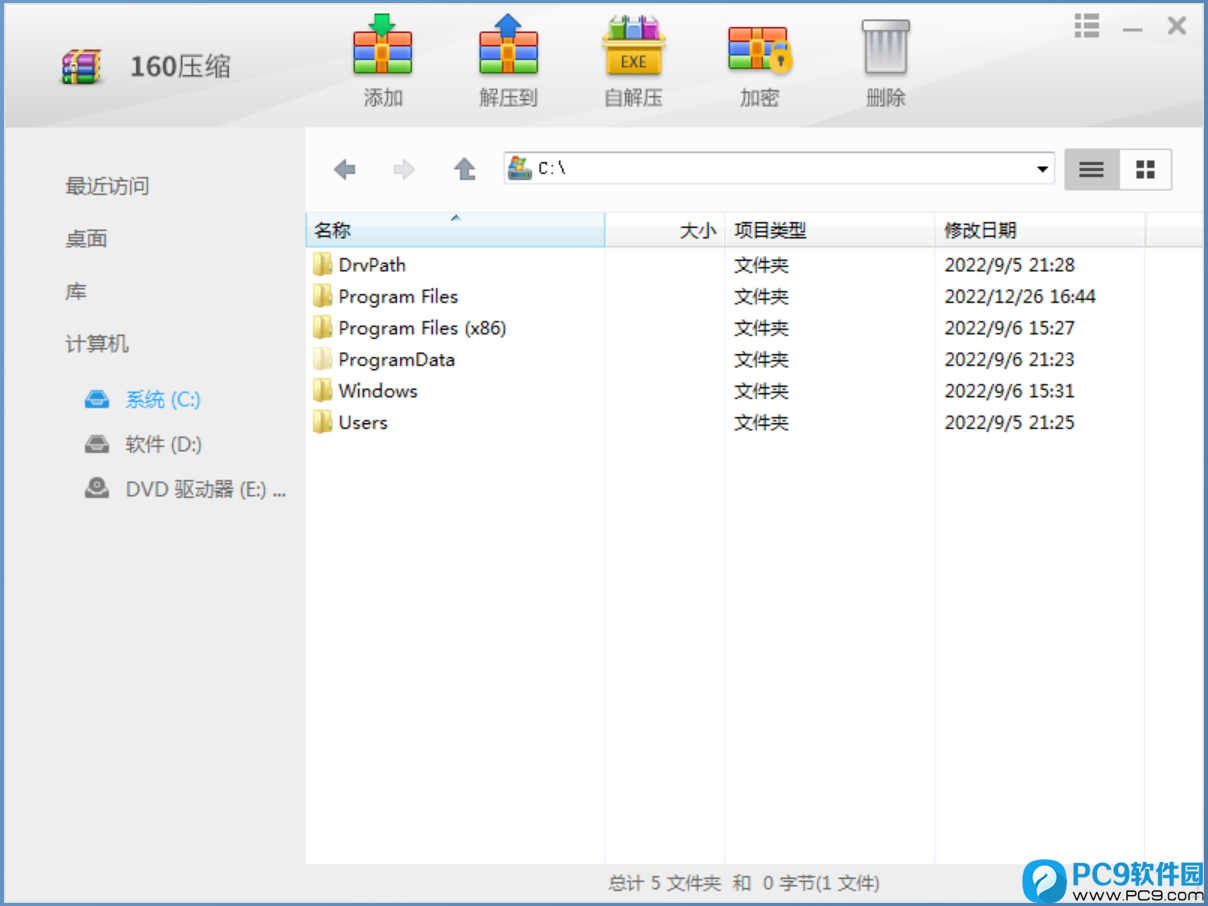Expand the address path dropdown
Viewport: 1208px width, 906px height.
click(1042, 169)
